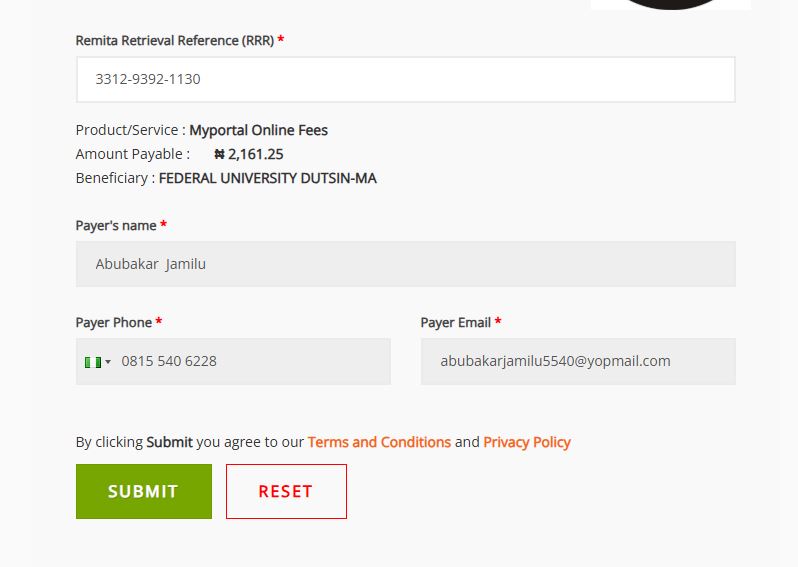Open the Privacy Policy link

[527, 442]
